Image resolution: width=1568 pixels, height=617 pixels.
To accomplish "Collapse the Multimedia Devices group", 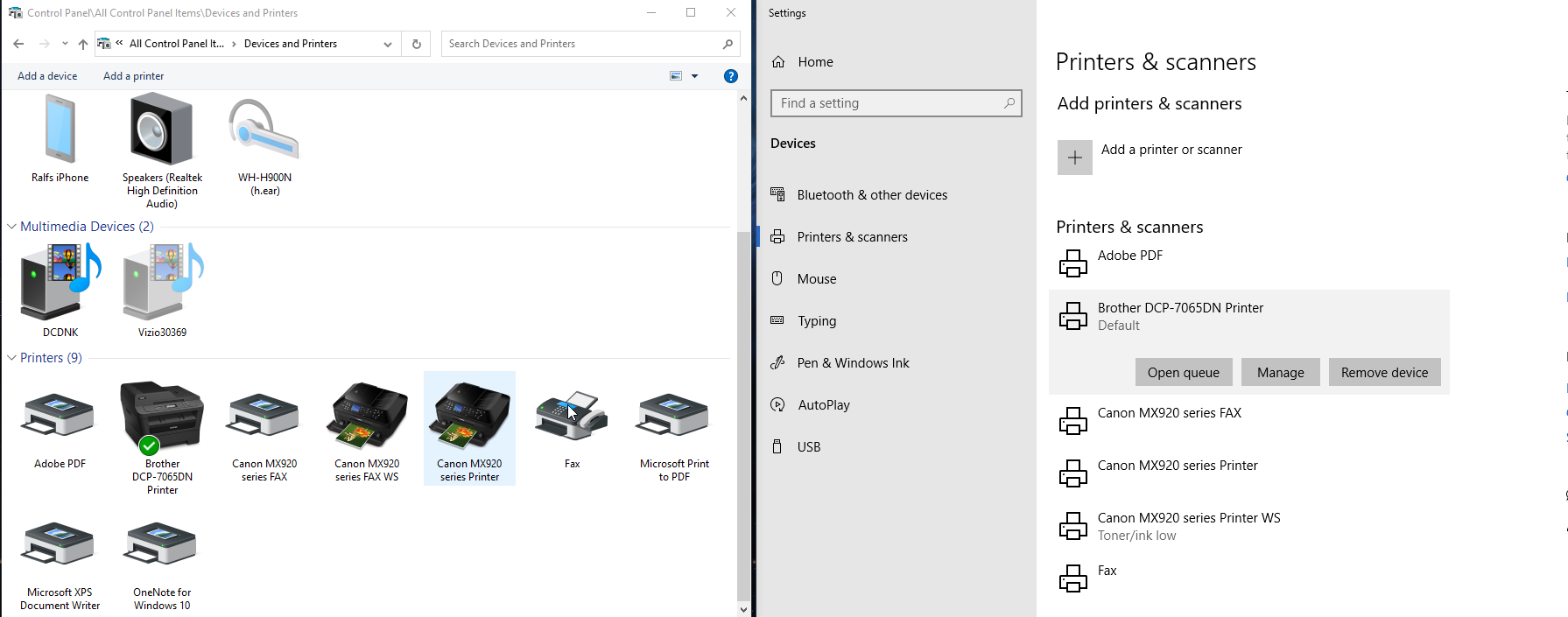I will point(11,227).
